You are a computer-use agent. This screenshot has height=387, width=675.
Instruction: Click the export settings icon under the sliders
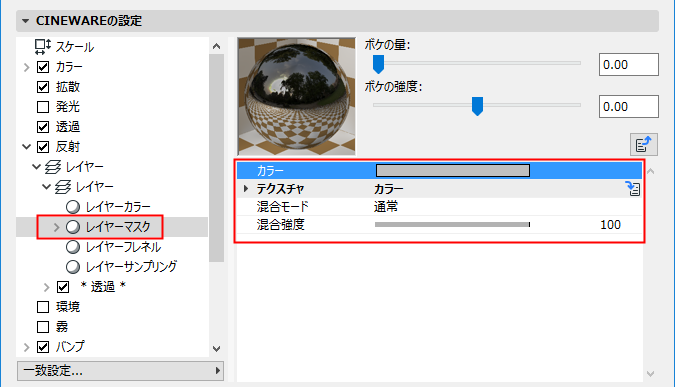point(644,144)
